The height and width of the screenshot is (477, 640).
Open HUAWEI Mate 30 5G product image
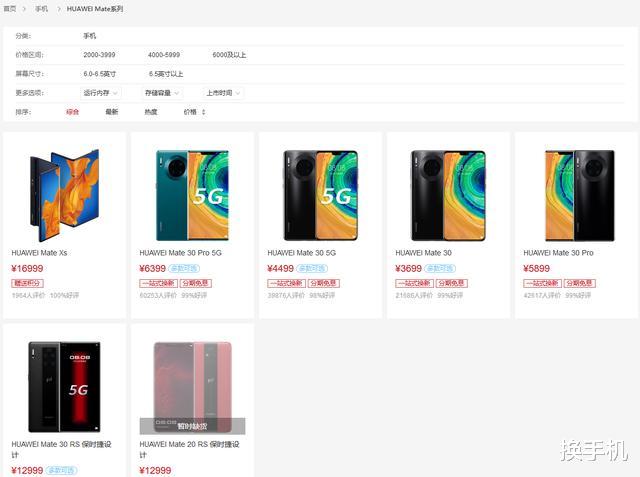tap(320, 195)
